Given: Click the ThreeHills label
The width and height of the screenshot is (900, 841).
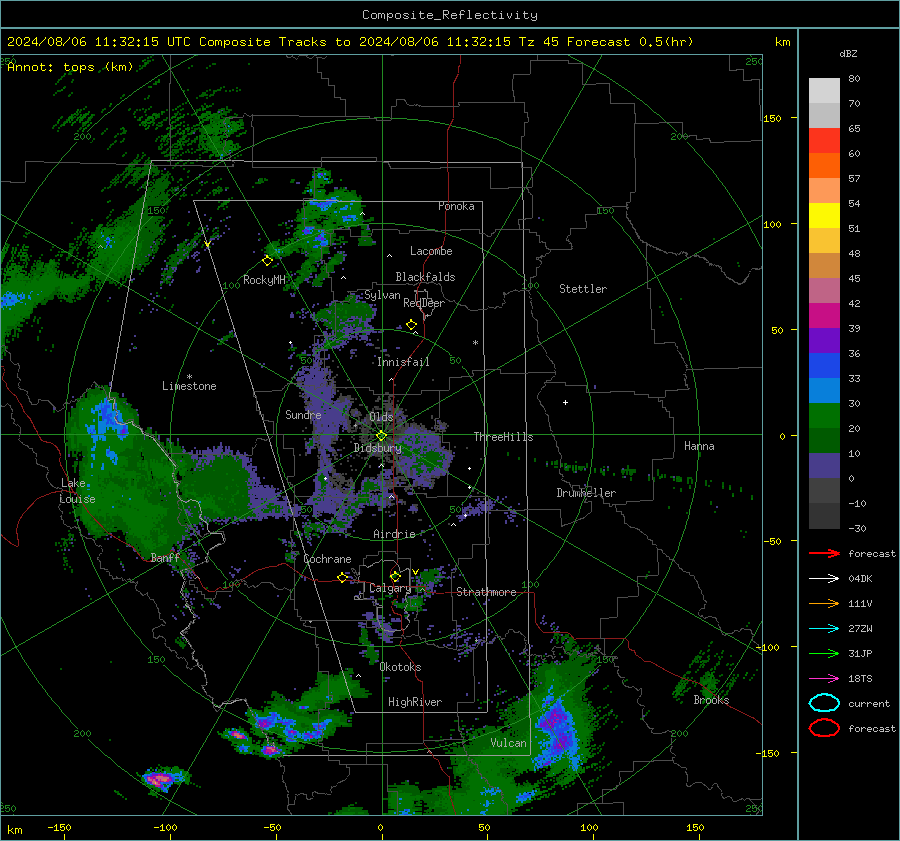Looking at the screenshot, I should 503,437.
